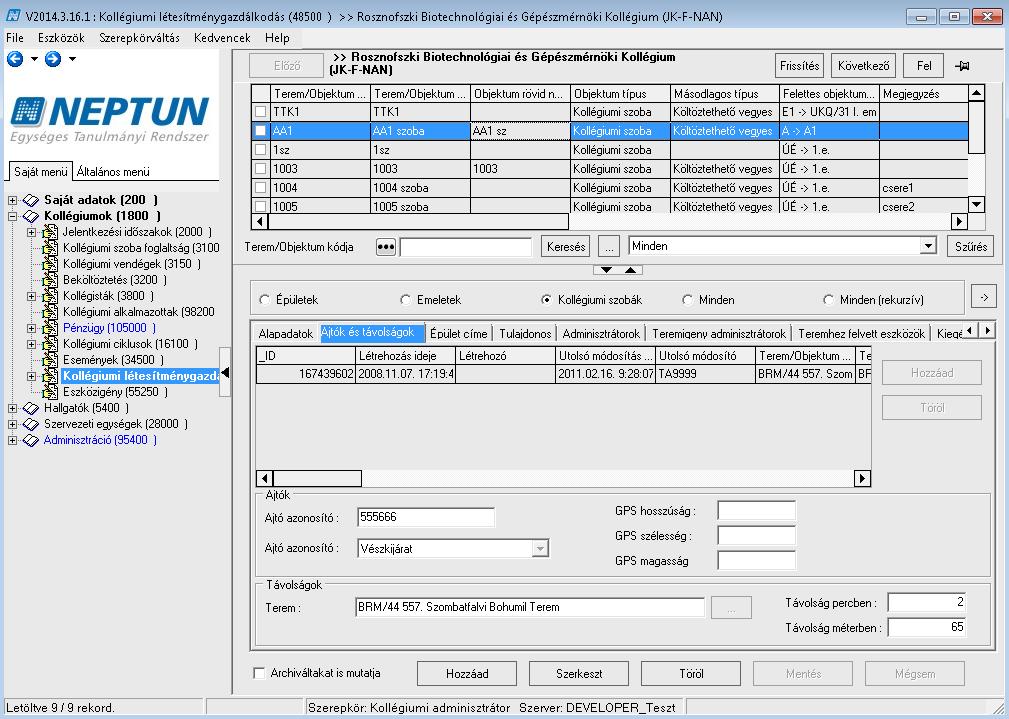
Task: Click the blue back navigation arrow icon
Action: 15,59
